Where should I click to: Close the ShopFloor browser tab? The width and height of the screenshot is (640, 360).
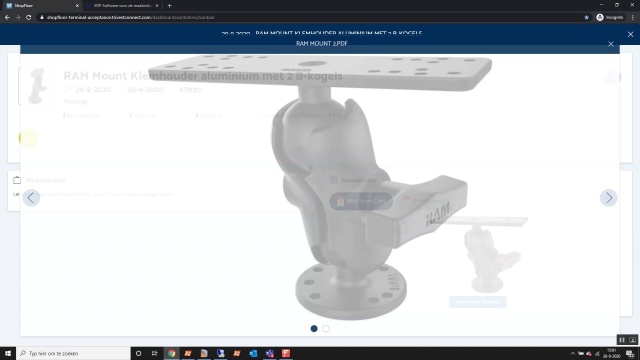(77, 6)
